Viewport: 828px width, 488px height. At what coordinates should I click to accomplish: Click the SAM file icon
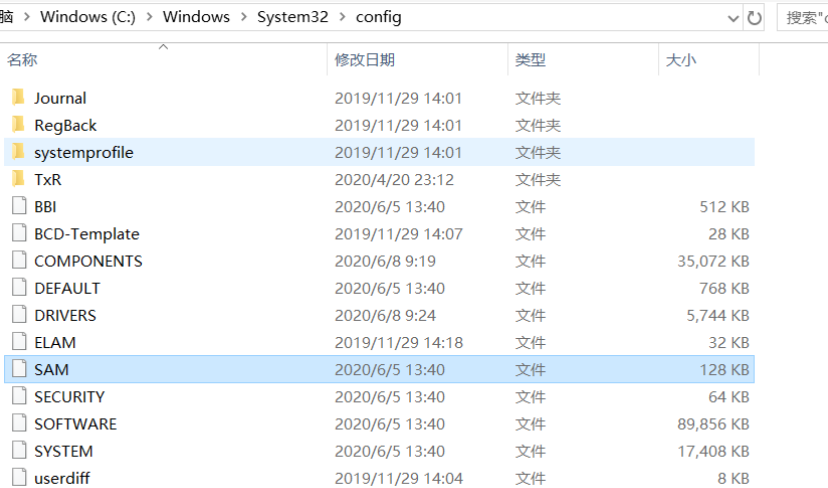point(19,369)
